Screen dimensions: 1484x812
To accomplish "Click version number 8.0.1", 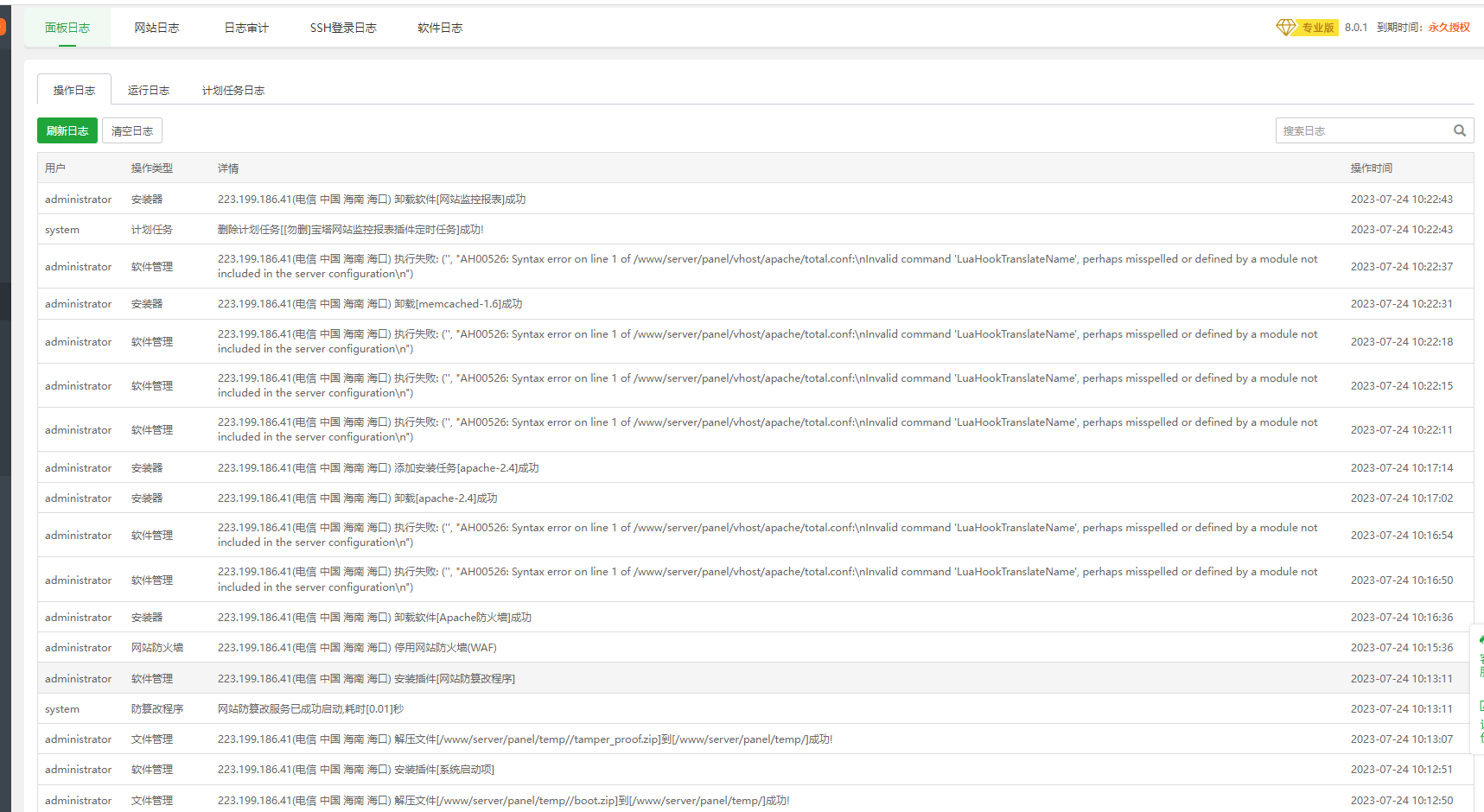I will coord(1356,28).
